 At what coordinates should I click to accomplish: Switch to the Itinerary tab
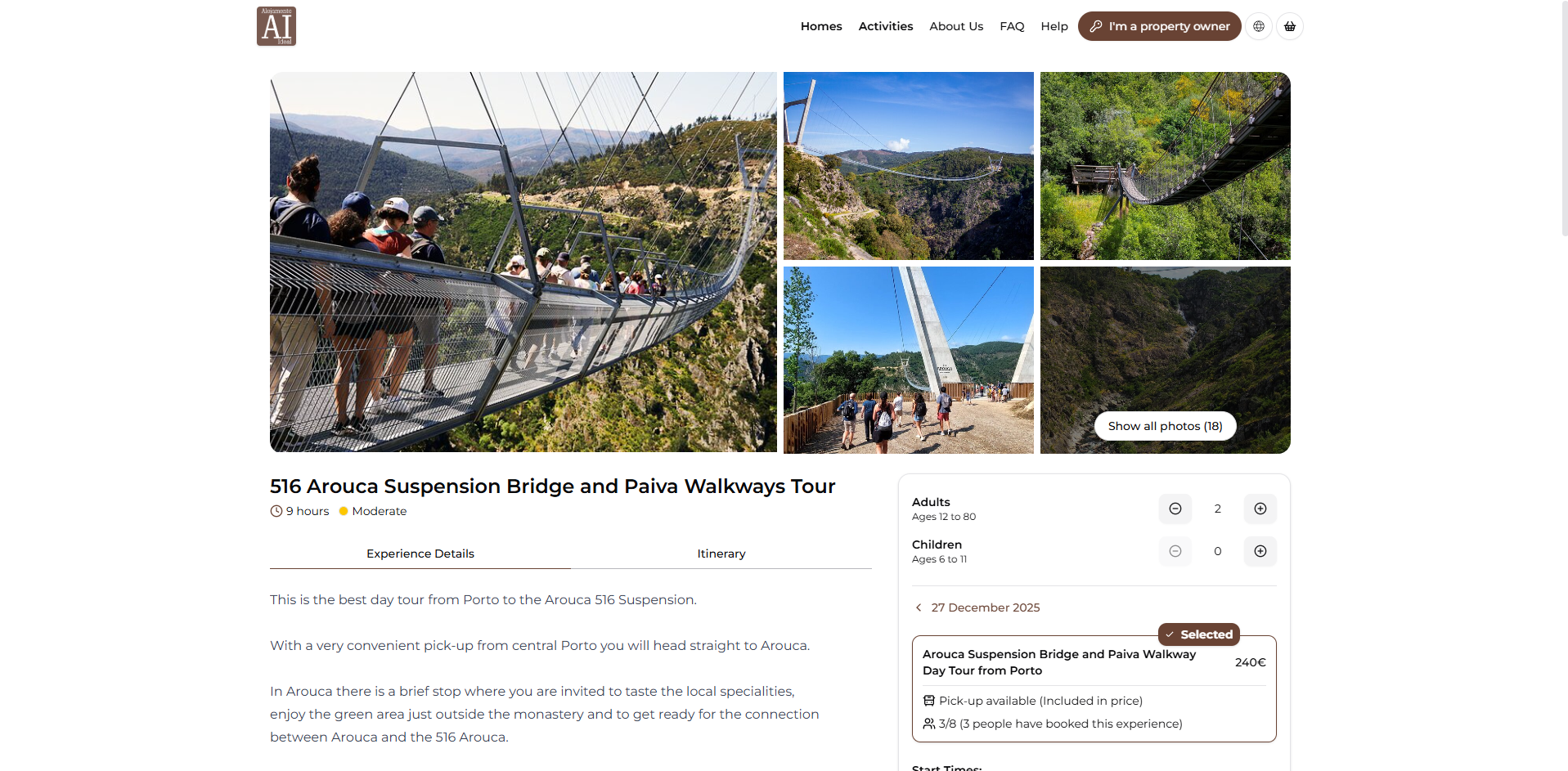[721, 554]
